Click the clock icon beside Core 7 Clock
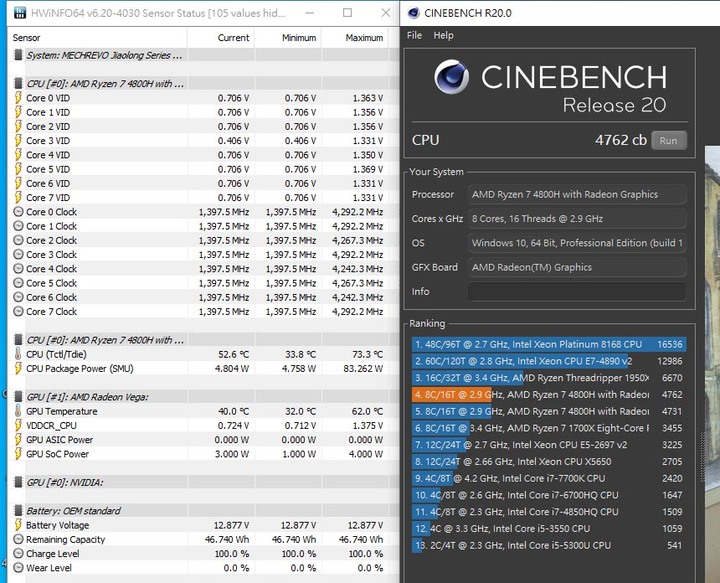 (x=18, y=311)
